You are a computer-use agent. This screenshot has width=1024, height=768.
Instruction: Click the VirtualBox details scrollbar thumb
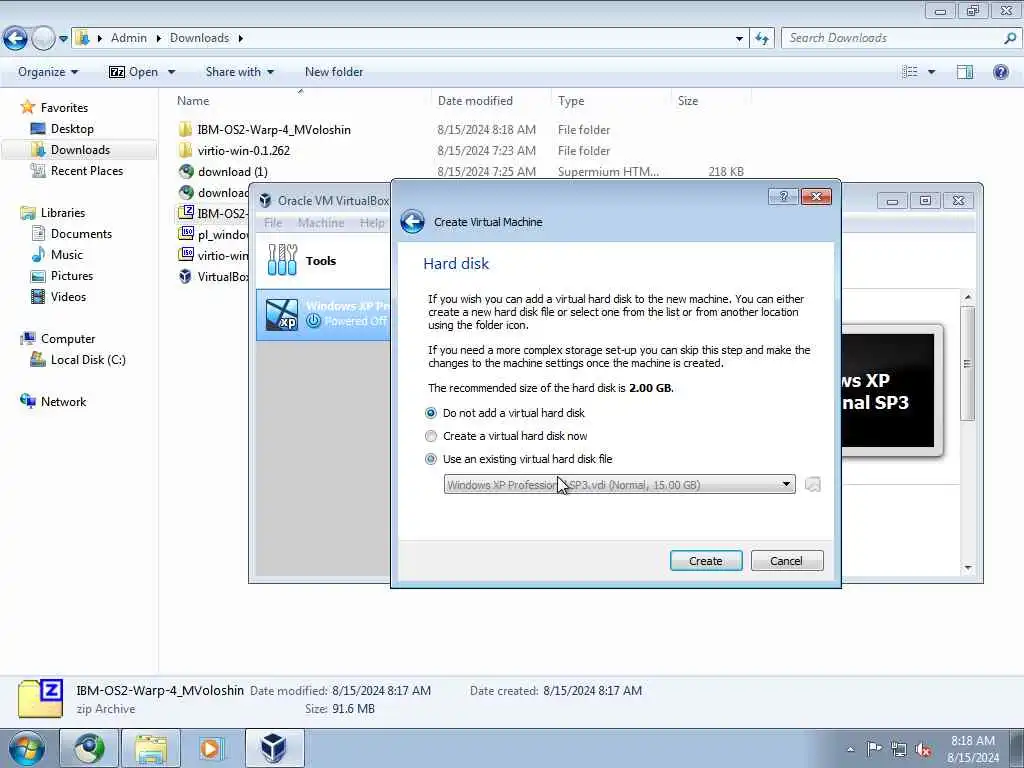(968, 363)
